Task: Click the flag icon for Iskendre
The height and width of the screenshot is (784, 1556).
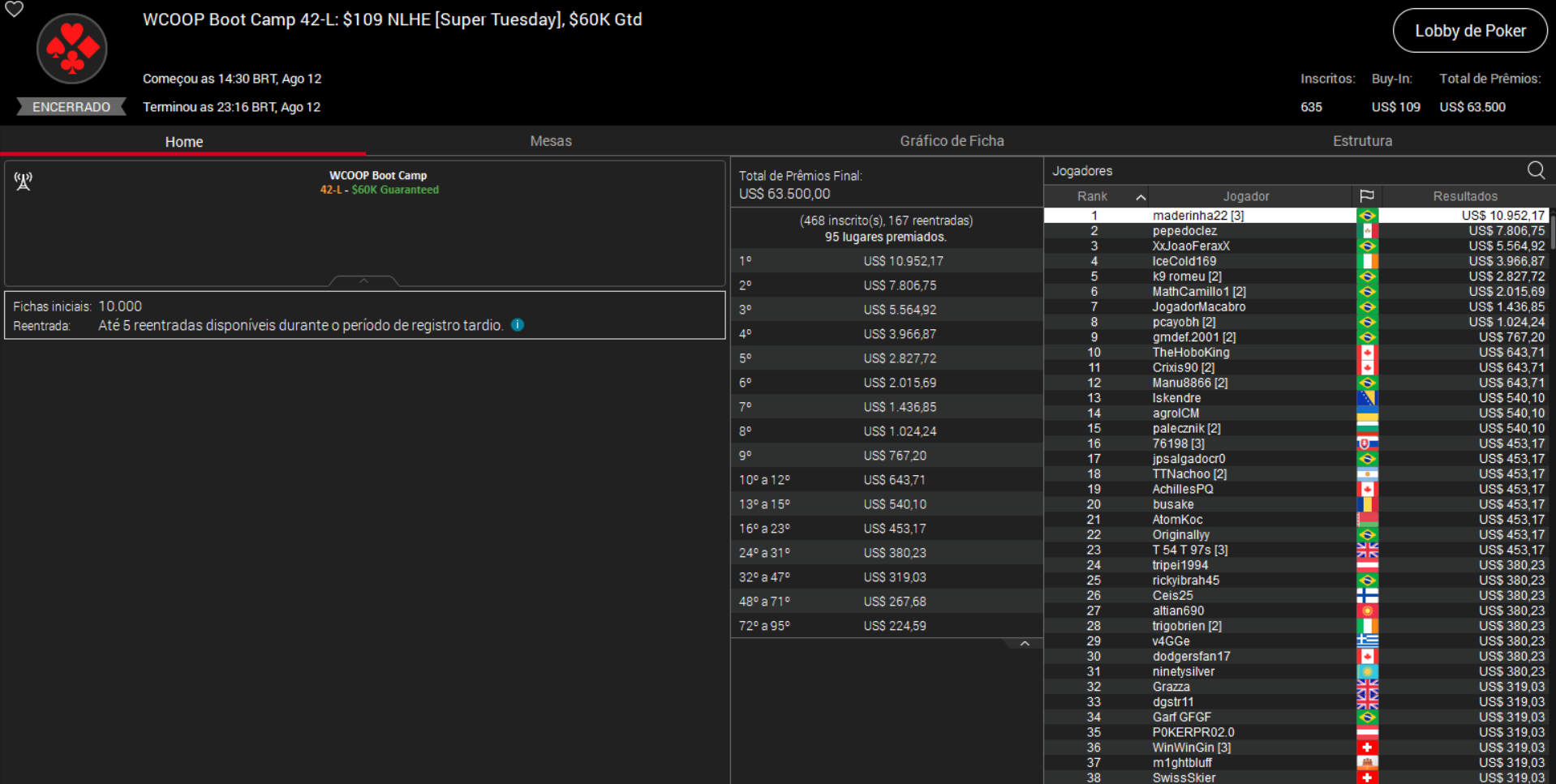Action: coord(1367,398)
